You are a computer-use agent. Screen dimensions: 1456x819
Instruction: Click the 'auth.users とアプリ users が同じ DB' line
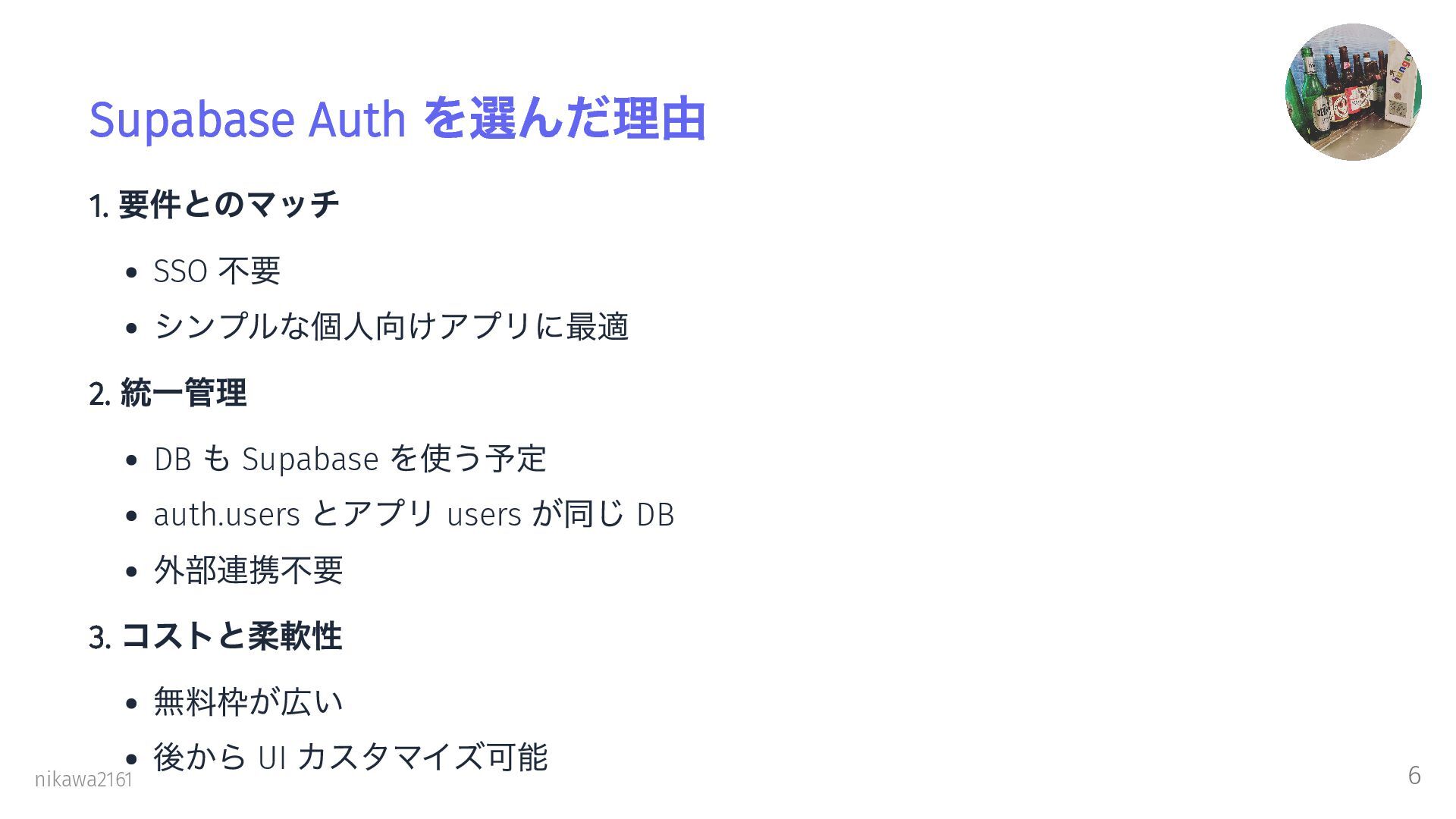[x=414, y=515]
